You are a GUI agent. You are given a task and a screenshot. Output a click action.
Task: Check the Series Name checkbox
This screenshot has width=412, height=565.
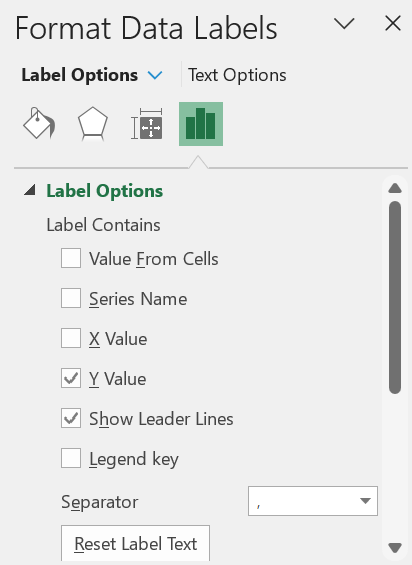pyautogui.click(x=71, y=298)
